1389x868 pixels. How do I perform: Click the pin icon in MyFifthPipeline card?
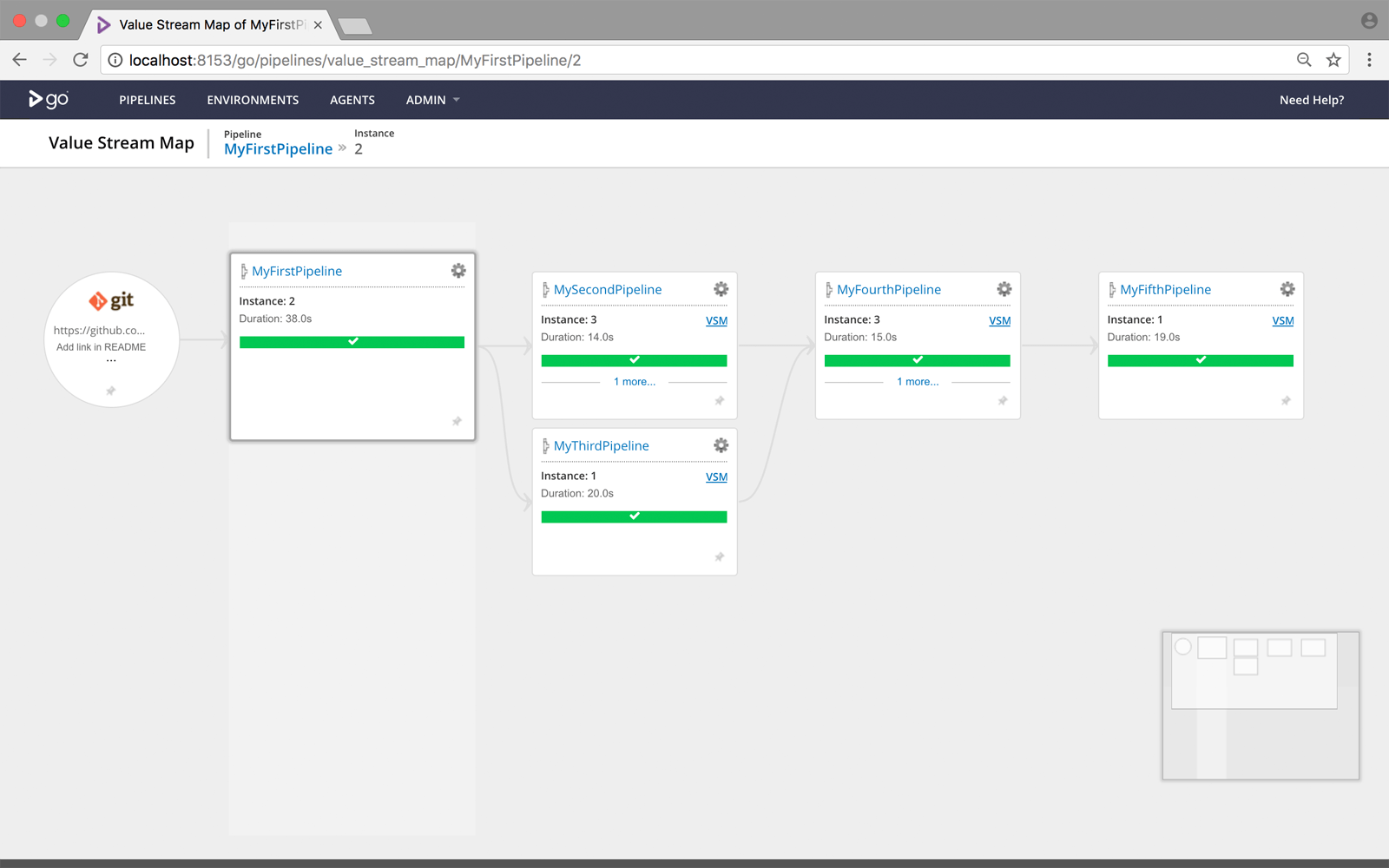(1285, 400)
